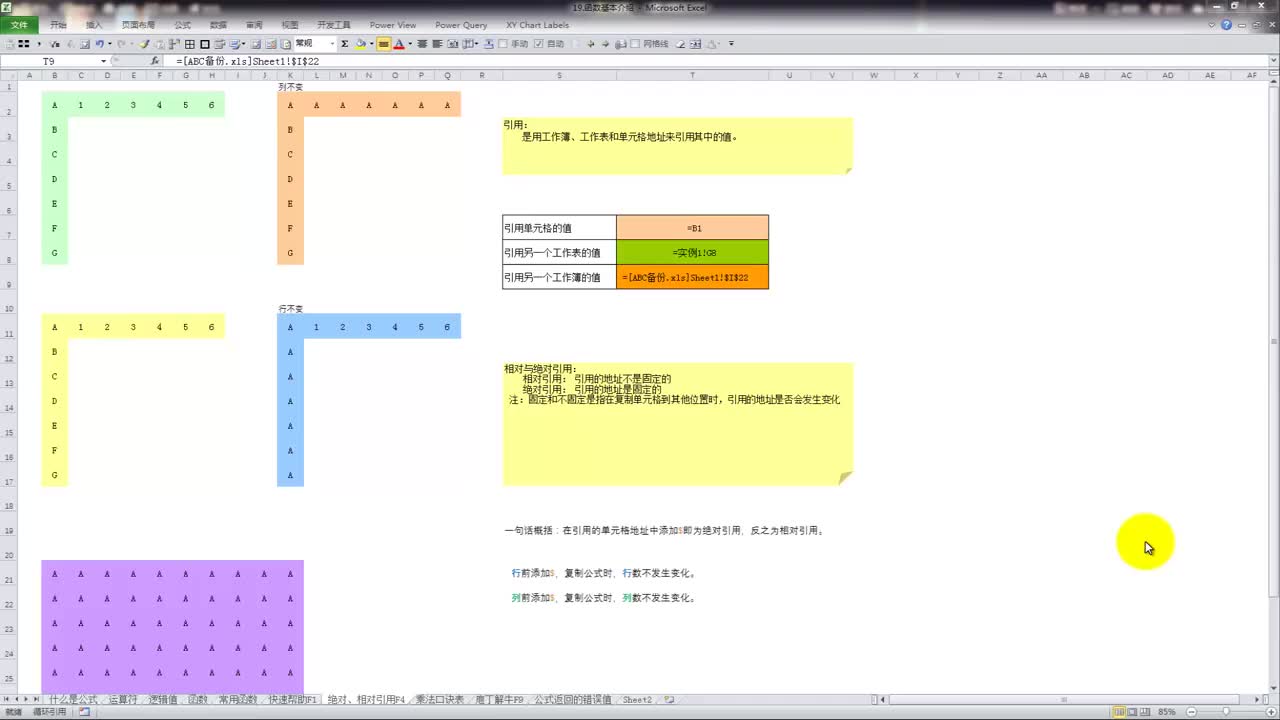The image size is (1280, 720).
Task: Select the green cell with =实例1!C8
Action: pos(693,253)
